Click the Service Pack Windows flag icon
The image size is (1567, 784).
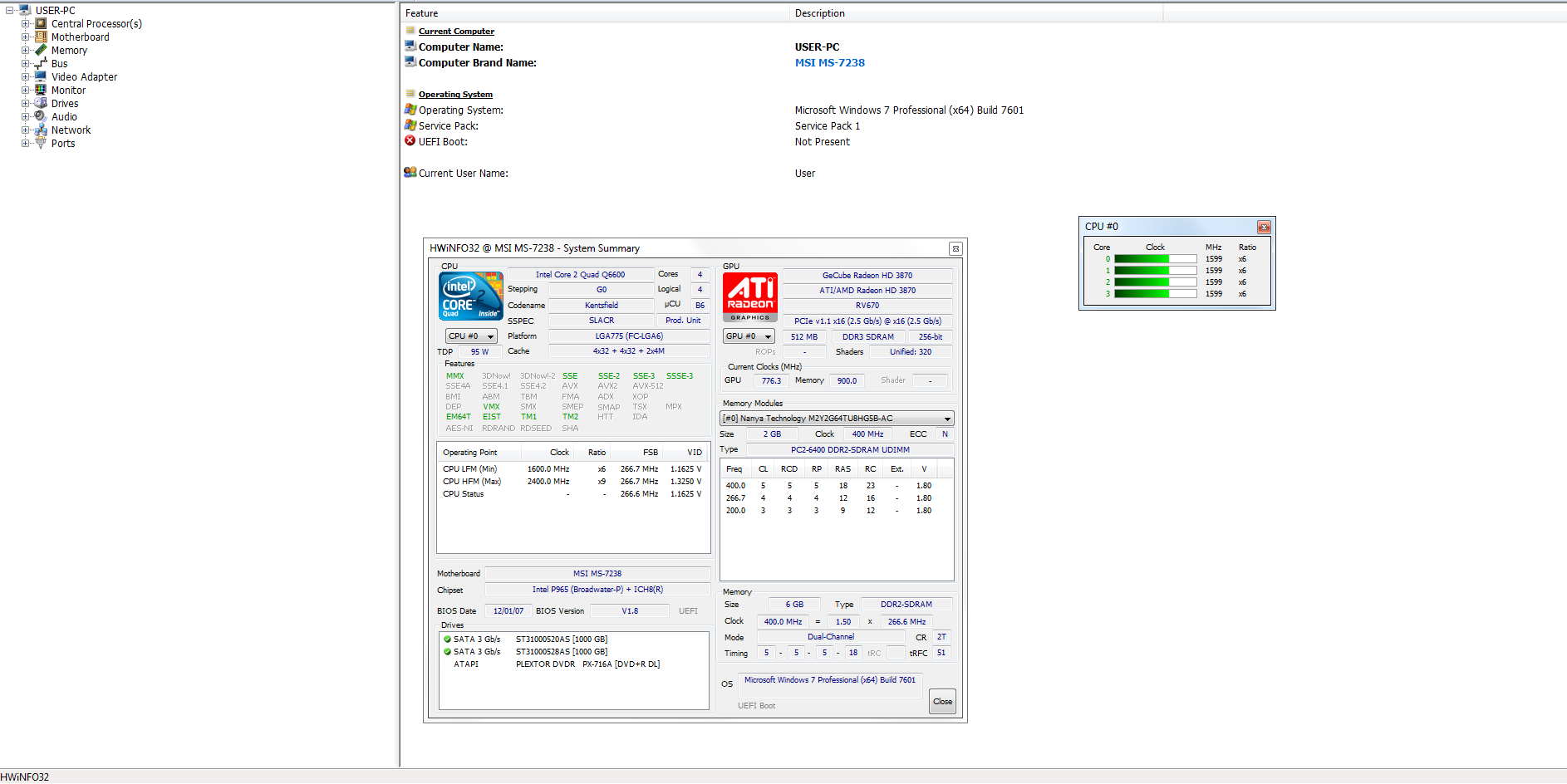click(x=410, y=125)
